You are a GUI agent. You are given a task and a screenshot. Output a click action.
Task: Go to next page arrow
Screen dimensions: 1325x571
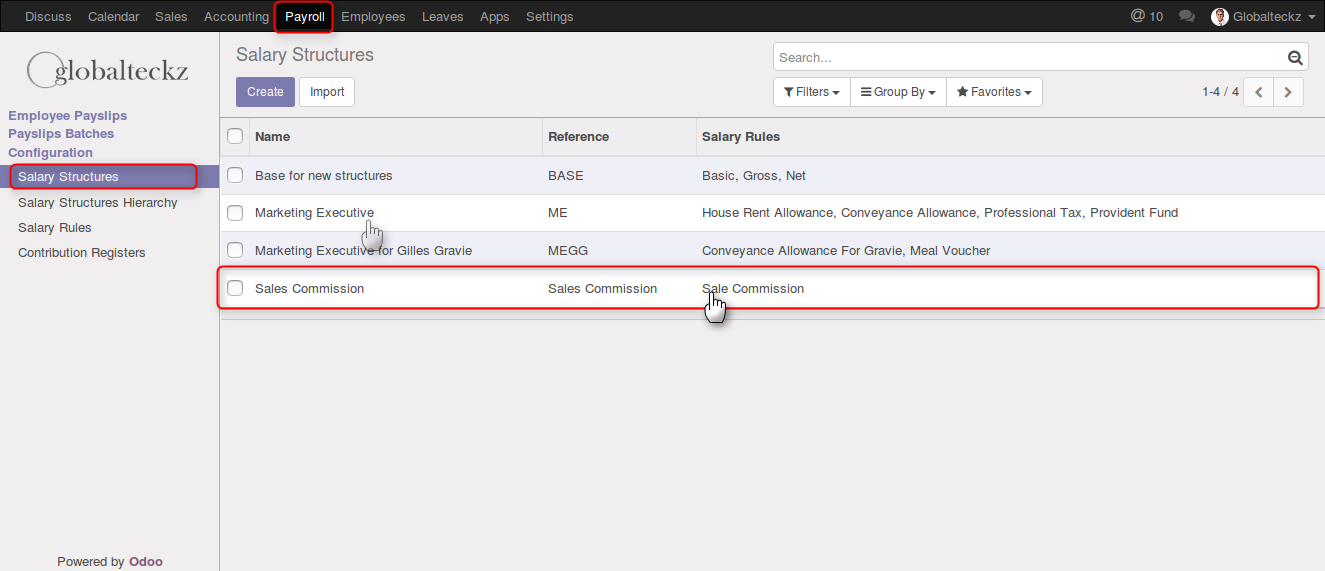[1288, 92]
